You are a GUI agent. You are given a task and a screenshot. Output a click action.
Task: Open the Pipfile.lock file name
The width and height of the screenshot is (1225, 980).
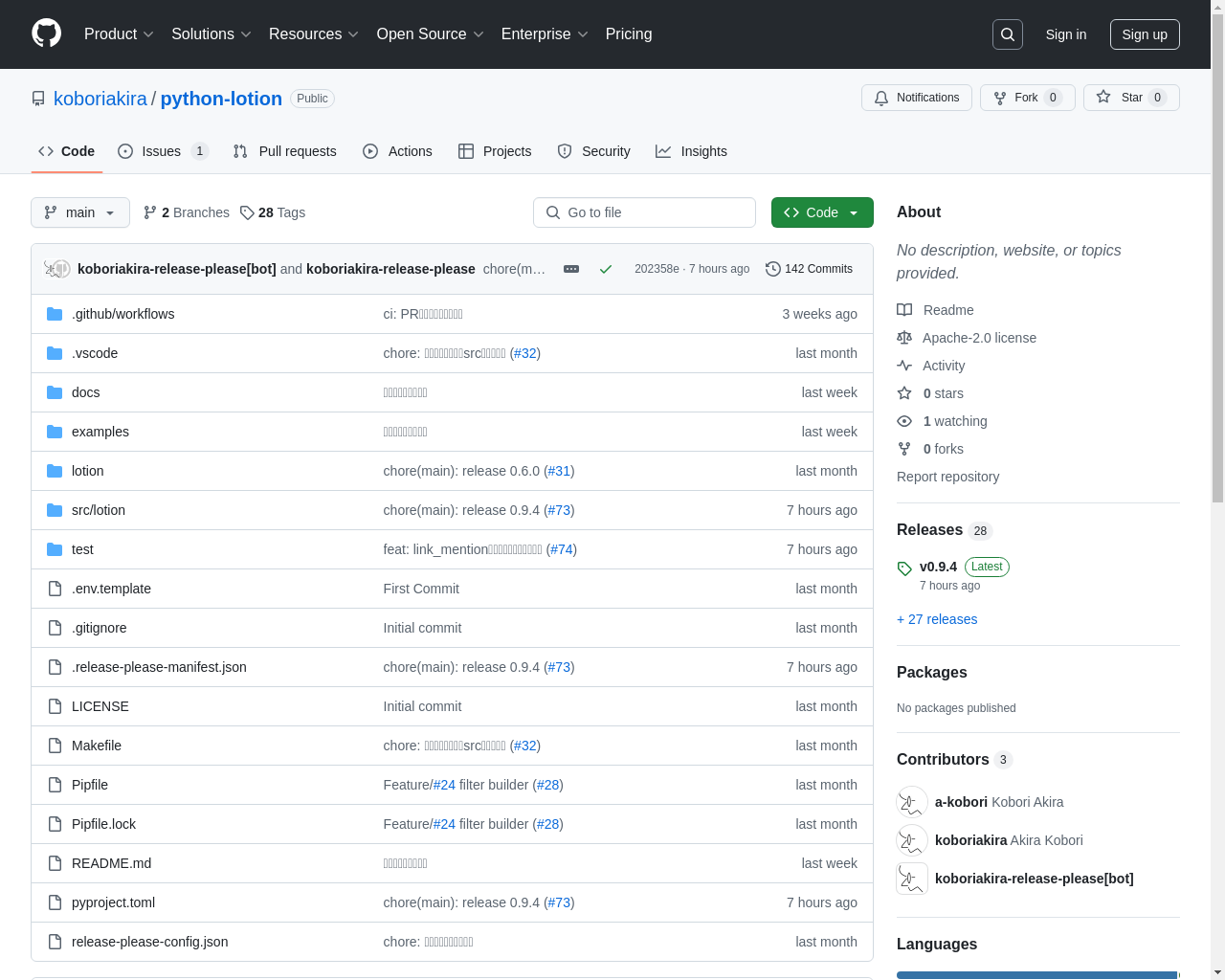click(103, 824)
